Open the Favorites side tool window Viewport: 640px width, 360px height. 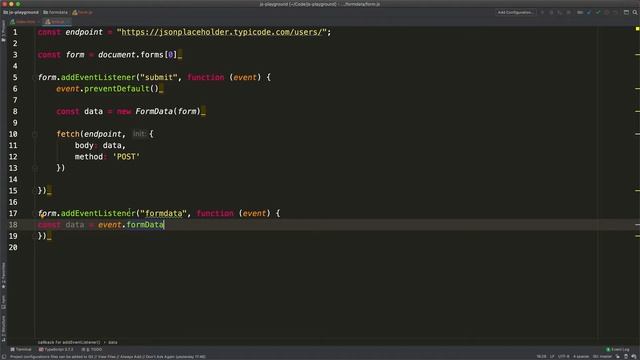pyautogui.click(x=3, y=275)
